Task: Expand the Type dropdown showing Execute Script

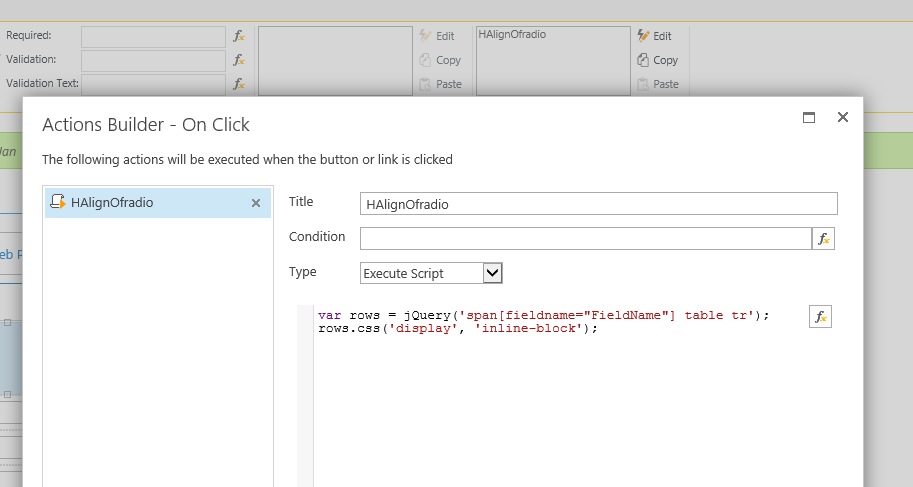Action: [x=492, y=273]
